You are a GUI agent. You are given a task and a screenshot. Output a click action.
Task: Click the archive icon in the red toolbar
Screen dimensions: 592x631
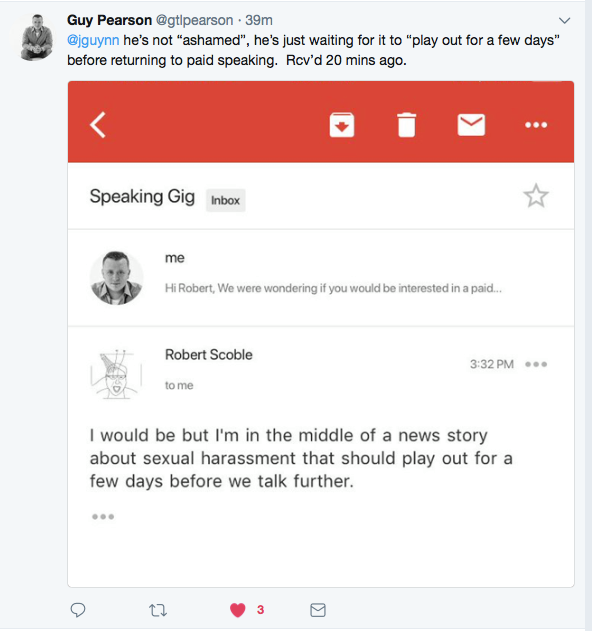tap(342, 125)
